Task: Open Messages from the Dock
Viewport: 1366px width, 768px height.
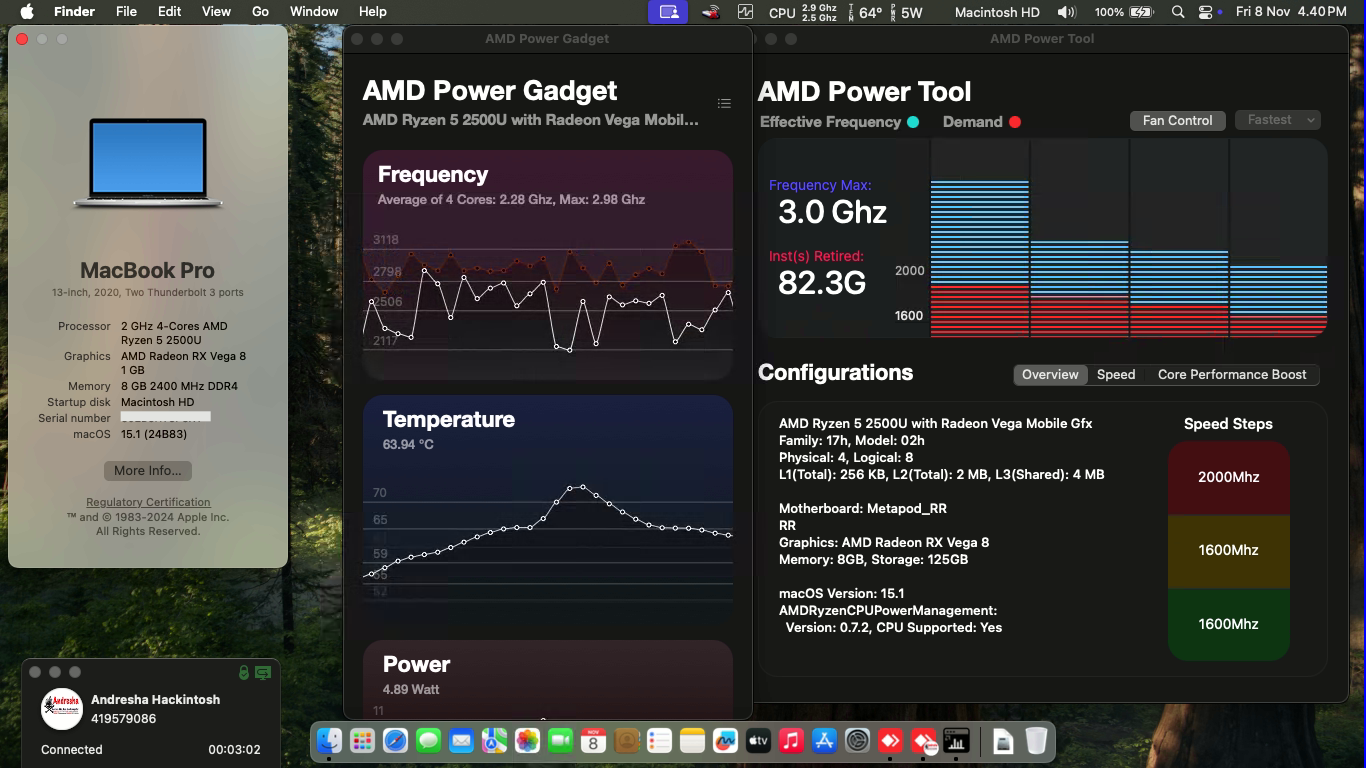Action: click(428, 741)
